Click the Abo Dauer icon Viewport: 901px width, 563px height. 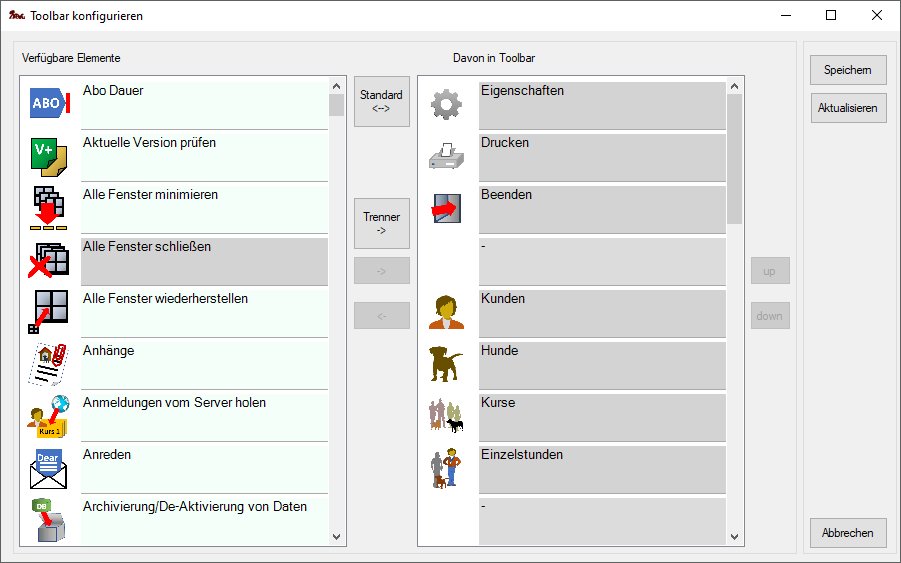point(48,104)
